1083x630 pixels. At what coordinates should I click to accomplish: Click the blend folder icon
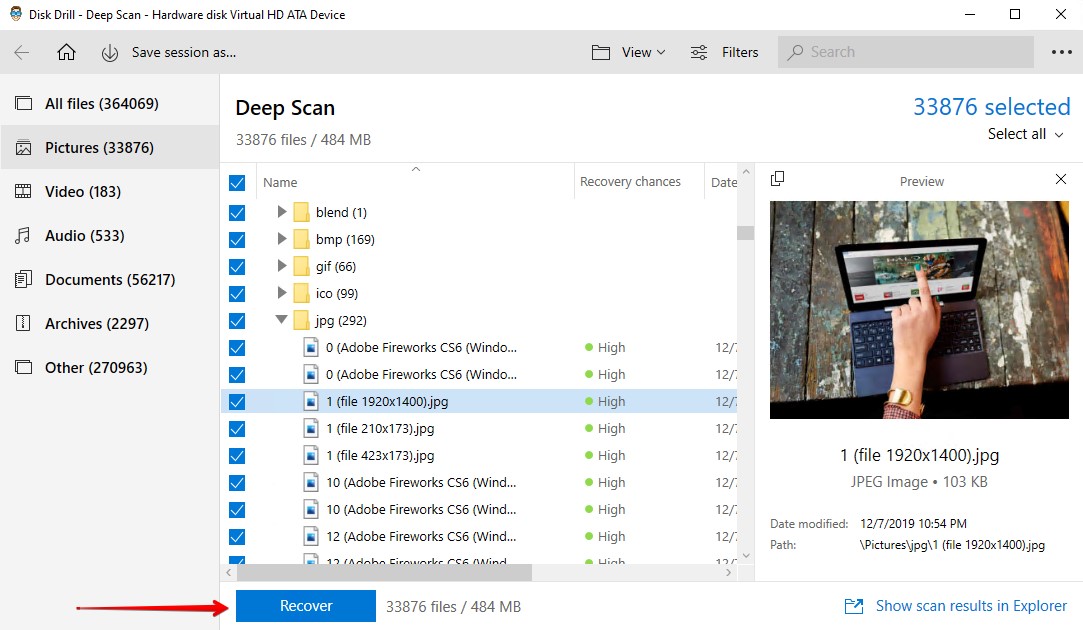coord(301,212)
